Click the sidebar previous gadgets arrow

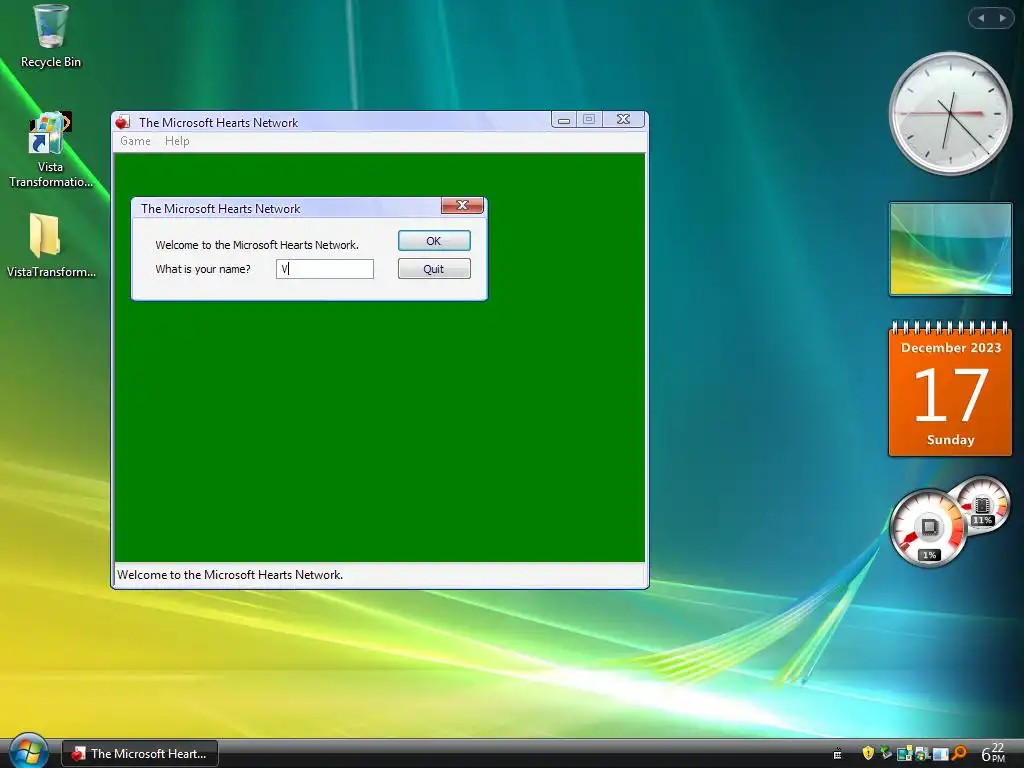pyautogui.click(x=981, y=18)
